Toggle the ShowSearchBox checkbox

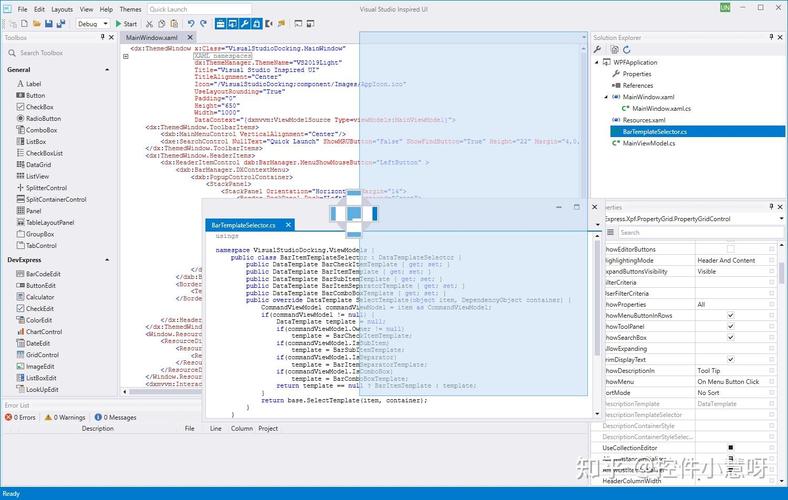click(x=730, y=337)
